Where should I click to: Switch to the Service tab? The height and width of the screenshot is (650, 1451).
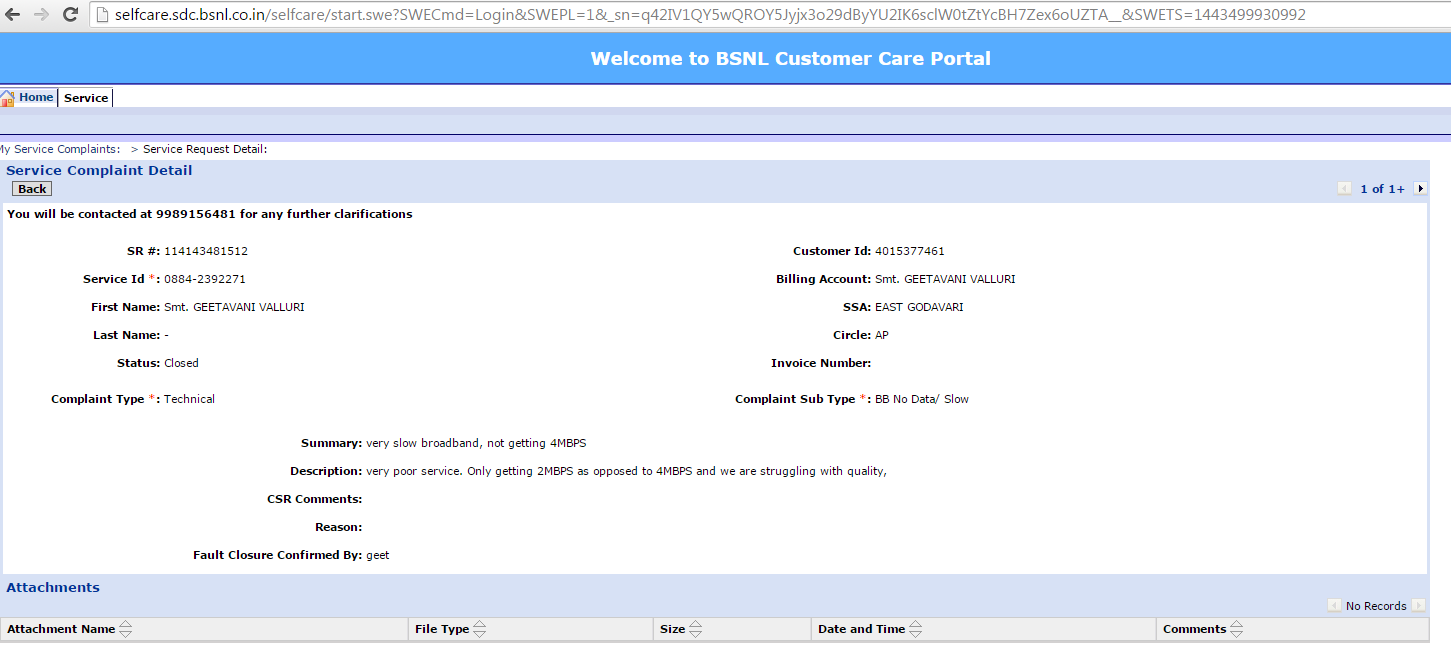tap(86, 98)
